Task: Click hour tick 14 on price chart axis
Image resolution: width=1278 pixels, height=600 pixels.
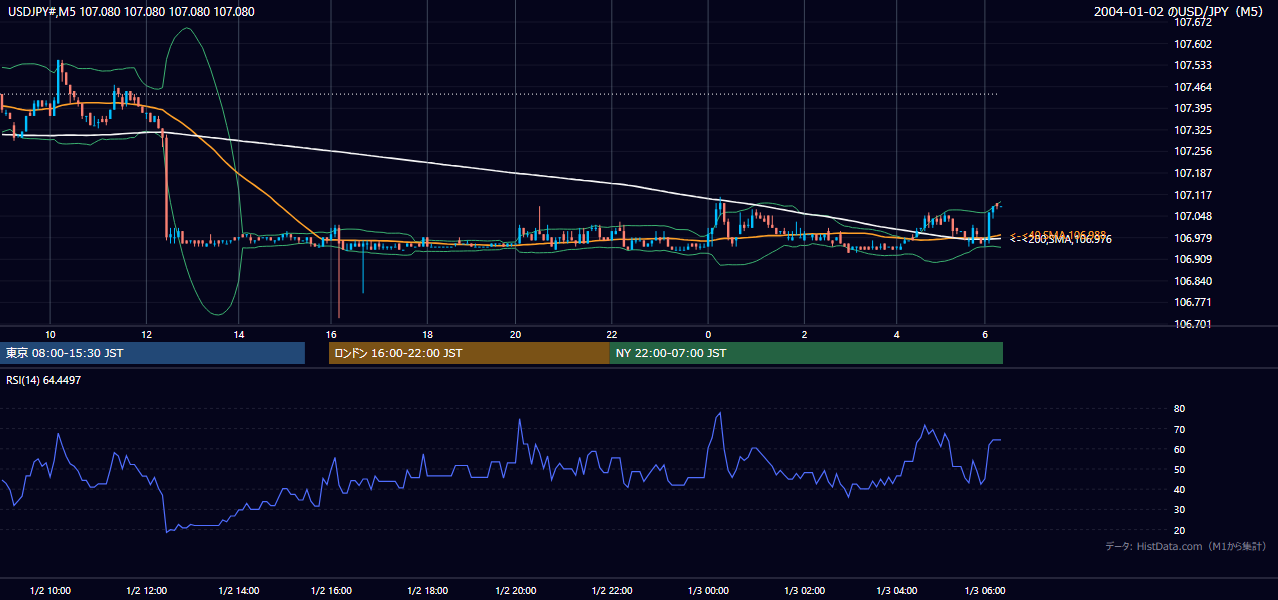Action: (239, 334)
